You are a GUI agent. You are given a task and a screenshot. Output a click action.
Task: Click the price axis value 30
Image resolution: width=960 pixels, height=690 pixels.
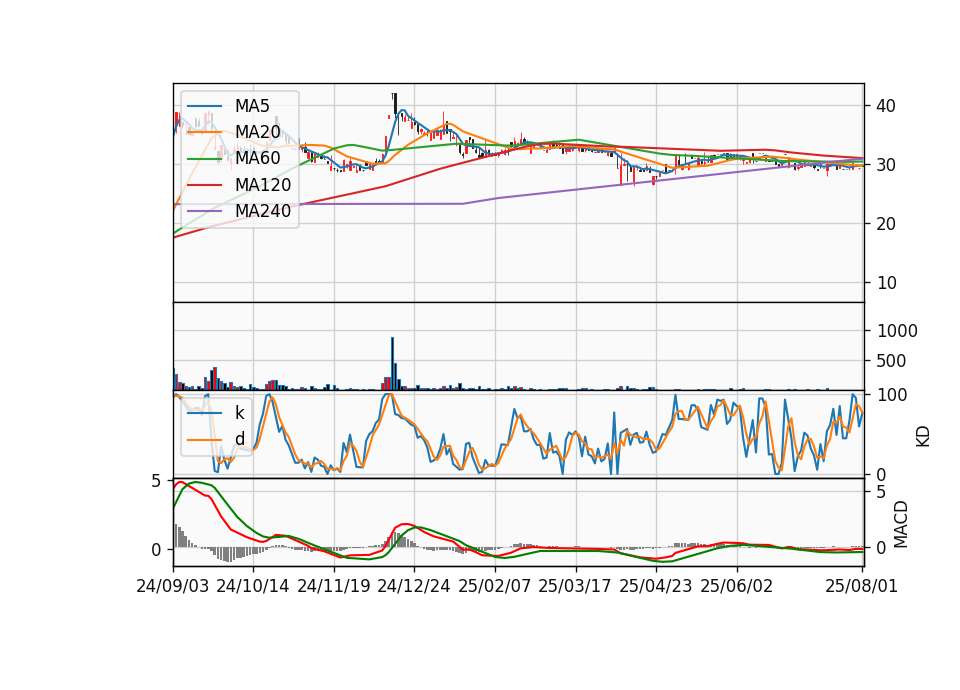click(x=886, y=165)
